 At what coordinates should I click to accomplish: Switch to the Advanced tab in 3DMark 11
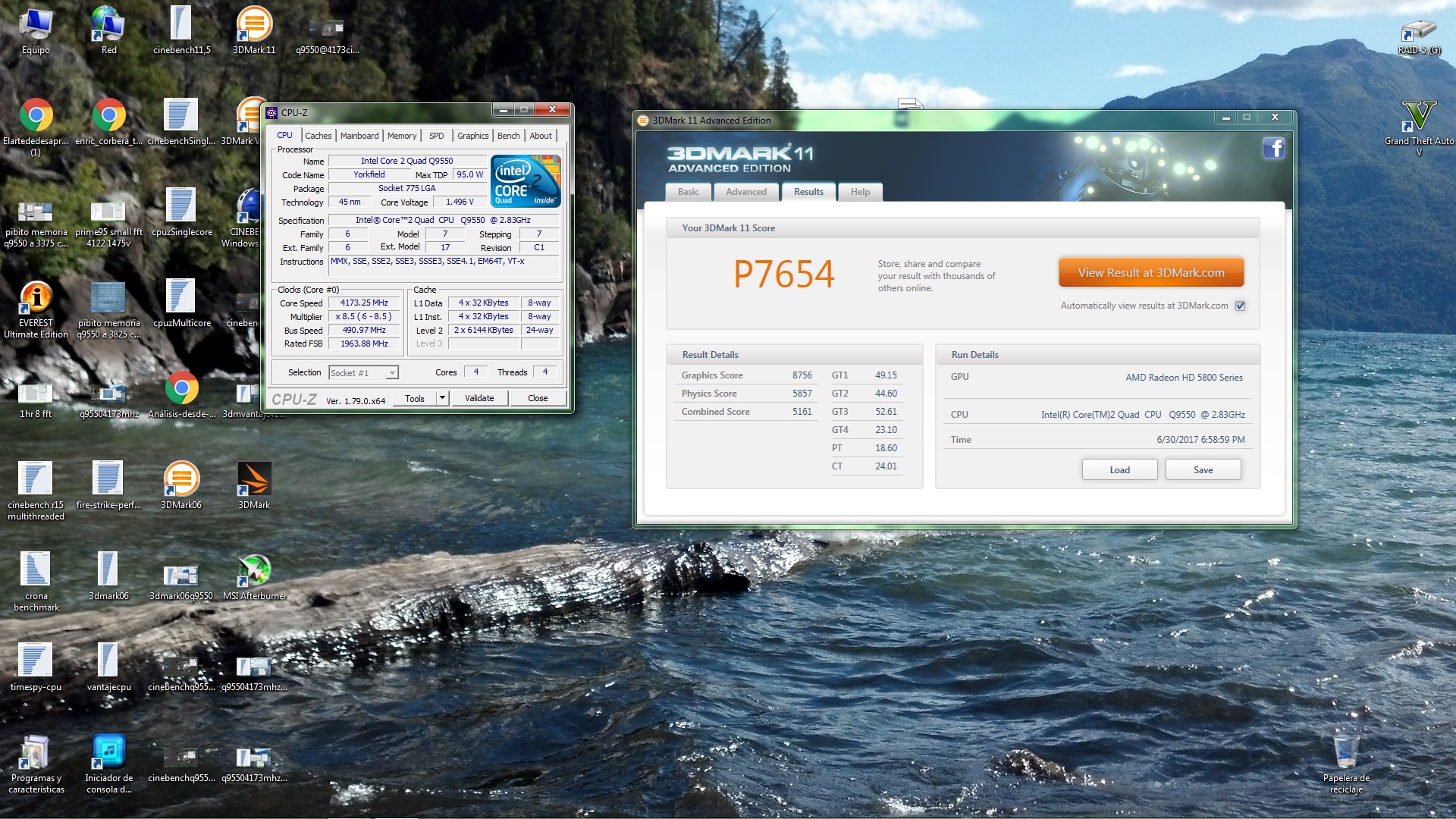(x=746, y=192)
